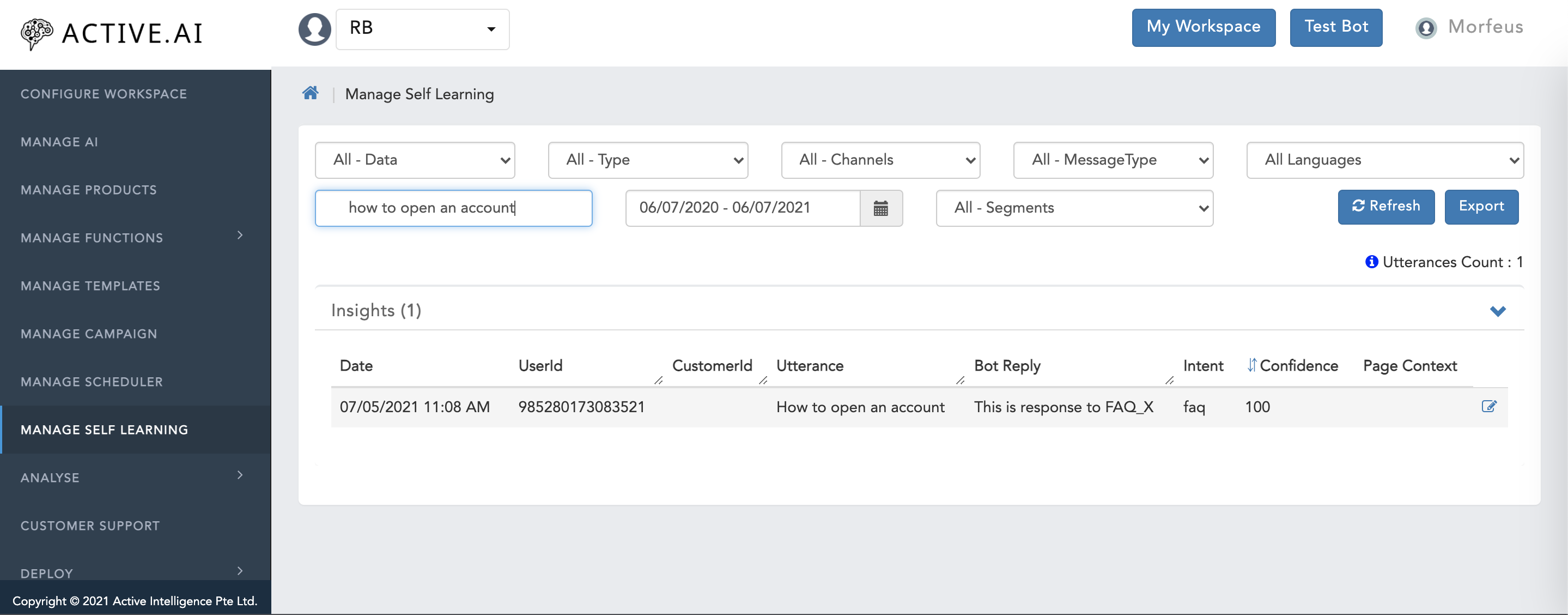Edit the 'How to open an account' utterance
The image size is (1568, 615).
point(1489,406)
